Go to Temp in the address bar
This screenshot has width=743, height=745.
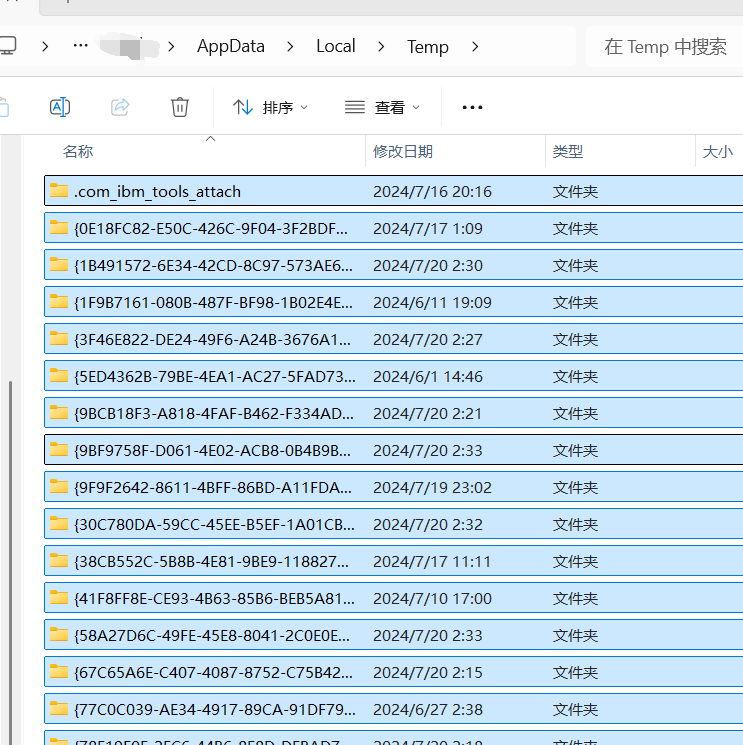pos(428,47)
